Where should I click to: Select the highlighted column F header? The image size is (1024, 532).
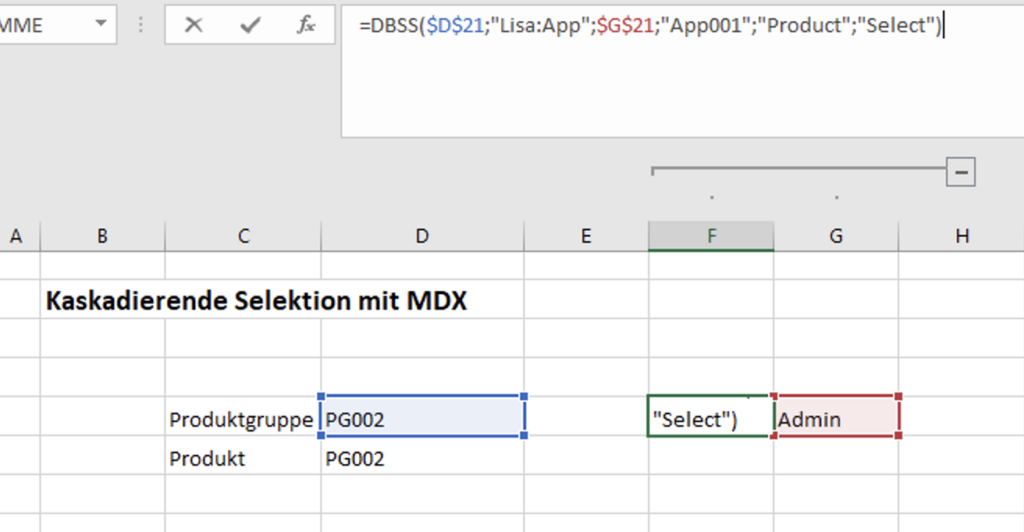(x=711, y=236)
